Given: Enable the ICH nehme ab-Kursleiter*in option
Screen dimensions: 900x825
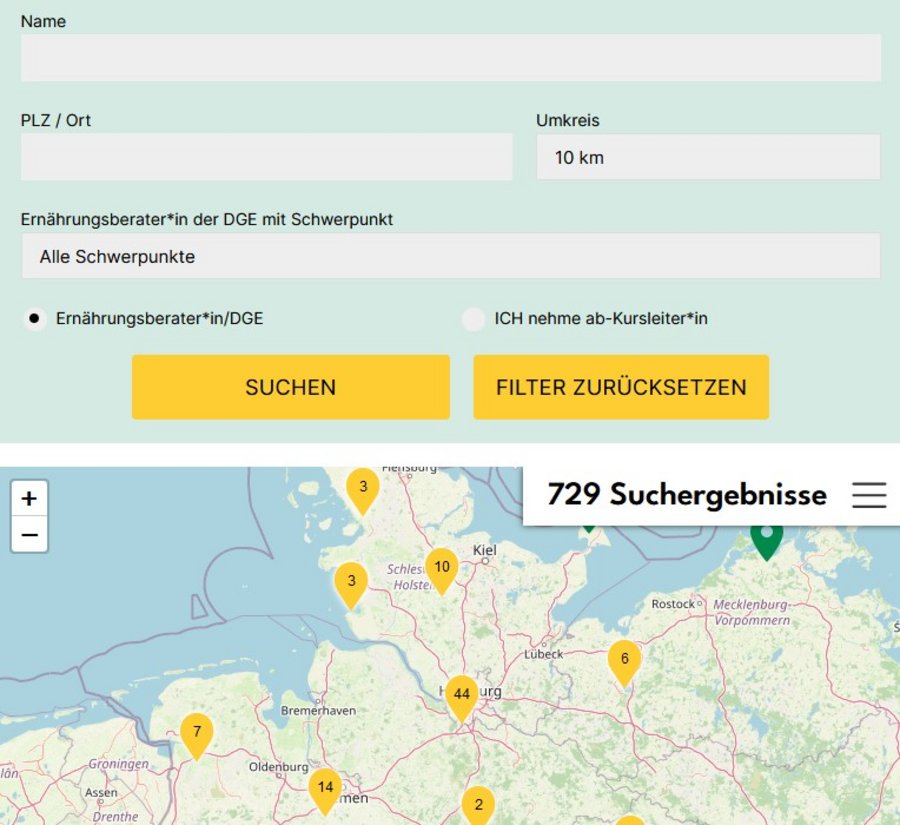Looking at the screenshot, I should [472, 317].
